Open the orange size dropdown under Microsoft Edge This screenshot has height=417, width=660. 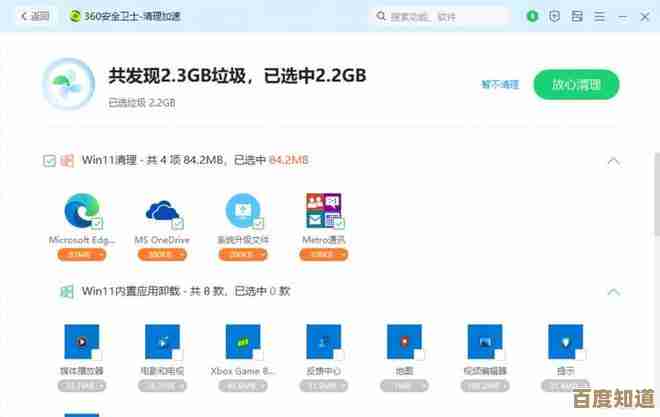pos(82,255)
